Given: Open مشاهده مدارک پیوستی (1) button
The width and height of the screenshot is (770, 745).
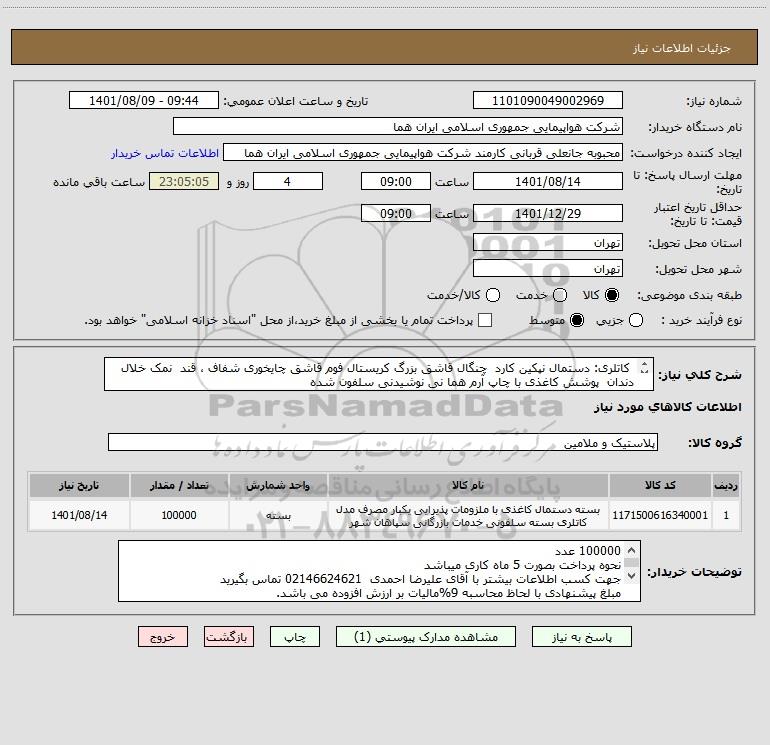Looking at the screenshot, I should [x=426, y=637].
